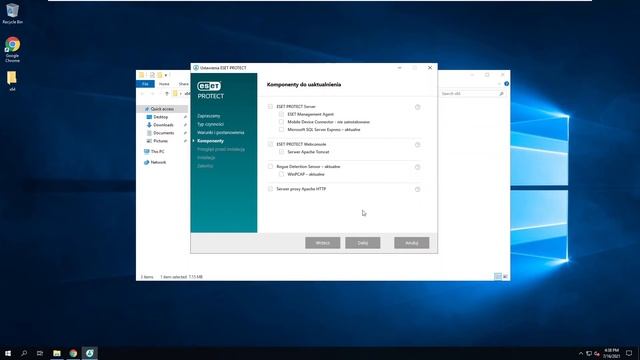Open Task View from the taskbar

click(40, 353)
